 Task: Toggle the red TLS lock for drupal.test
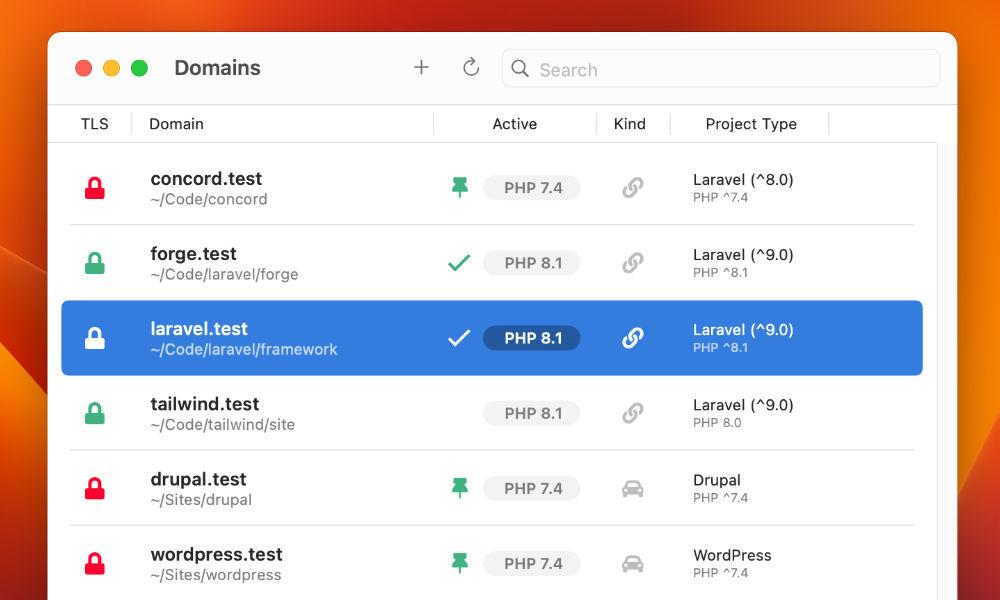[94, 488]
